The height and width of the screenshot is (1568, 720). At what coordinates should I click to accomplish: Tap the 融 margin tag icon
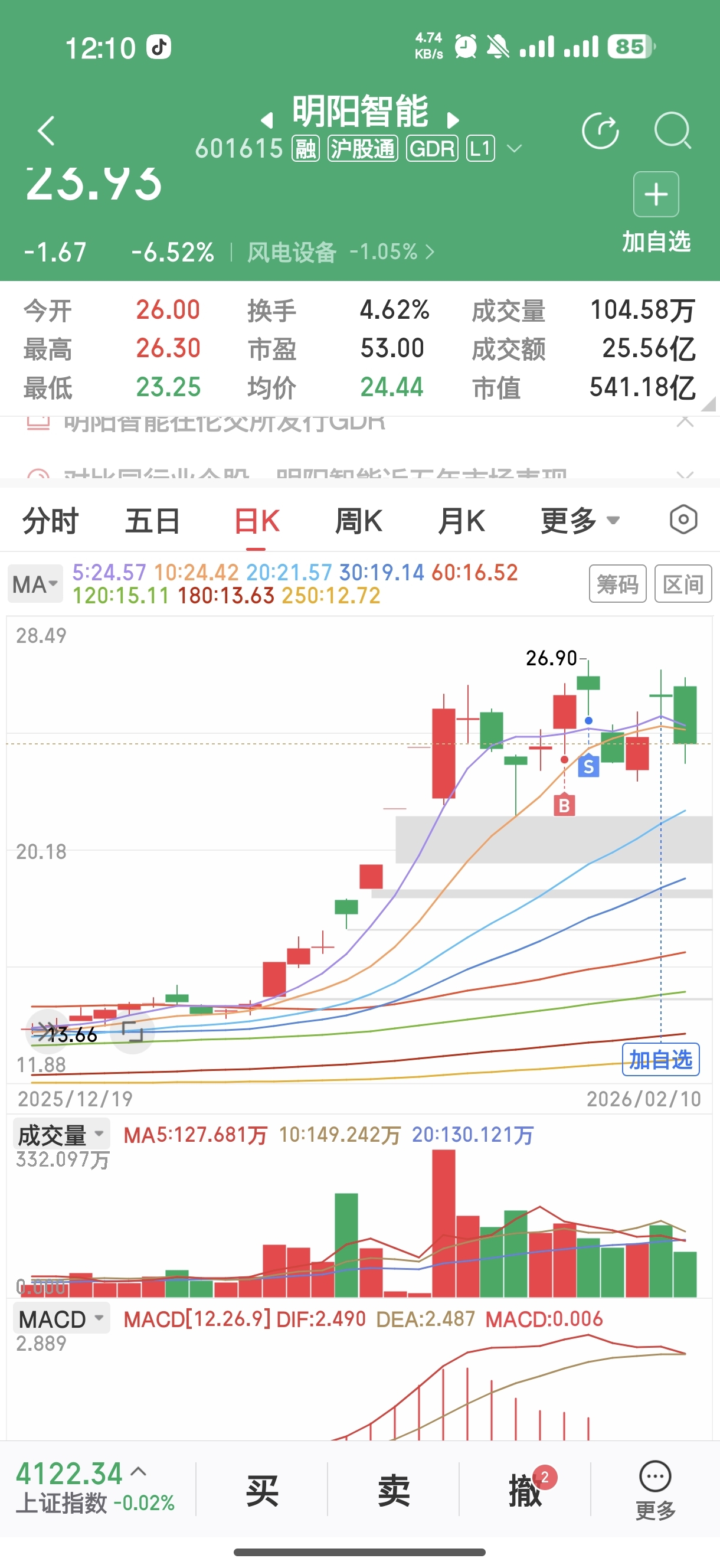click(x=306, y=149)
